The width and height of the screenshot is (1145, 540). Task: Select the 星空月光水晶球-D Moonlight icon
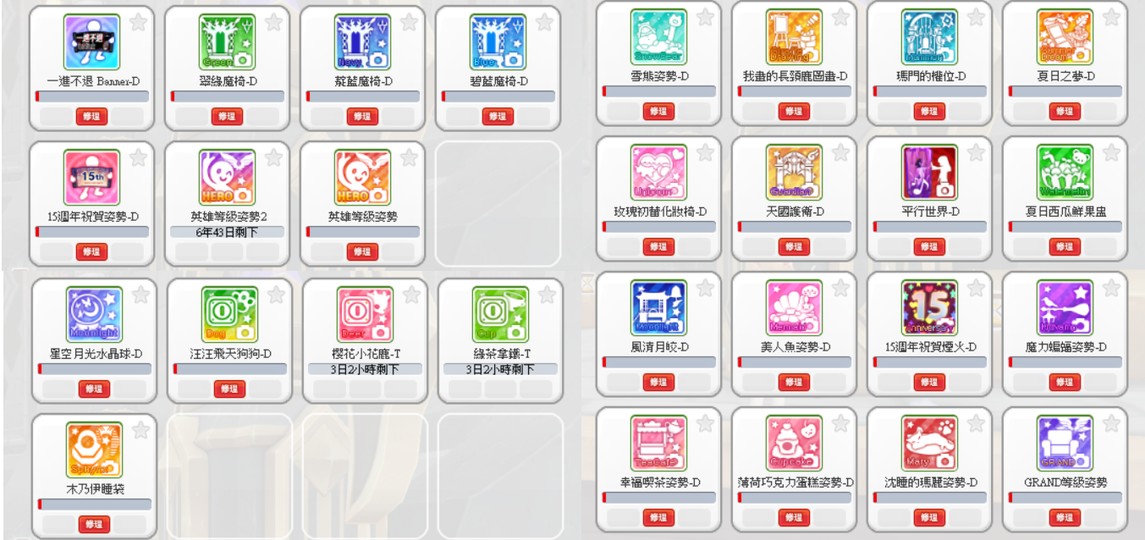[94, 314]
